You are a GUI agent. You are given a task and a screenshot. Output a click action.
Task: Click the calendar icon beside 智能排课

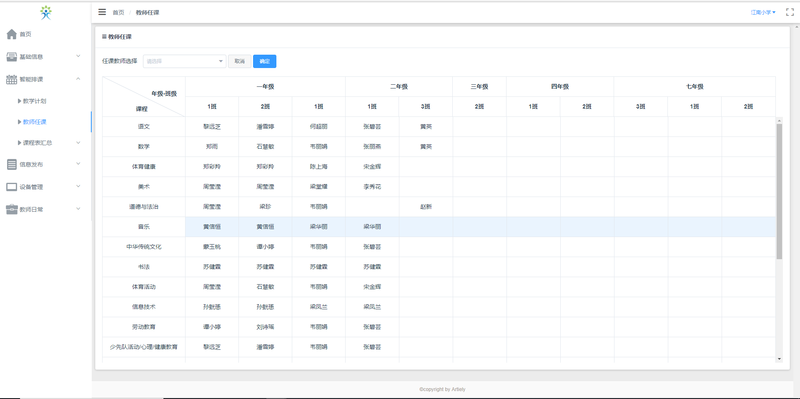(12, 79)
